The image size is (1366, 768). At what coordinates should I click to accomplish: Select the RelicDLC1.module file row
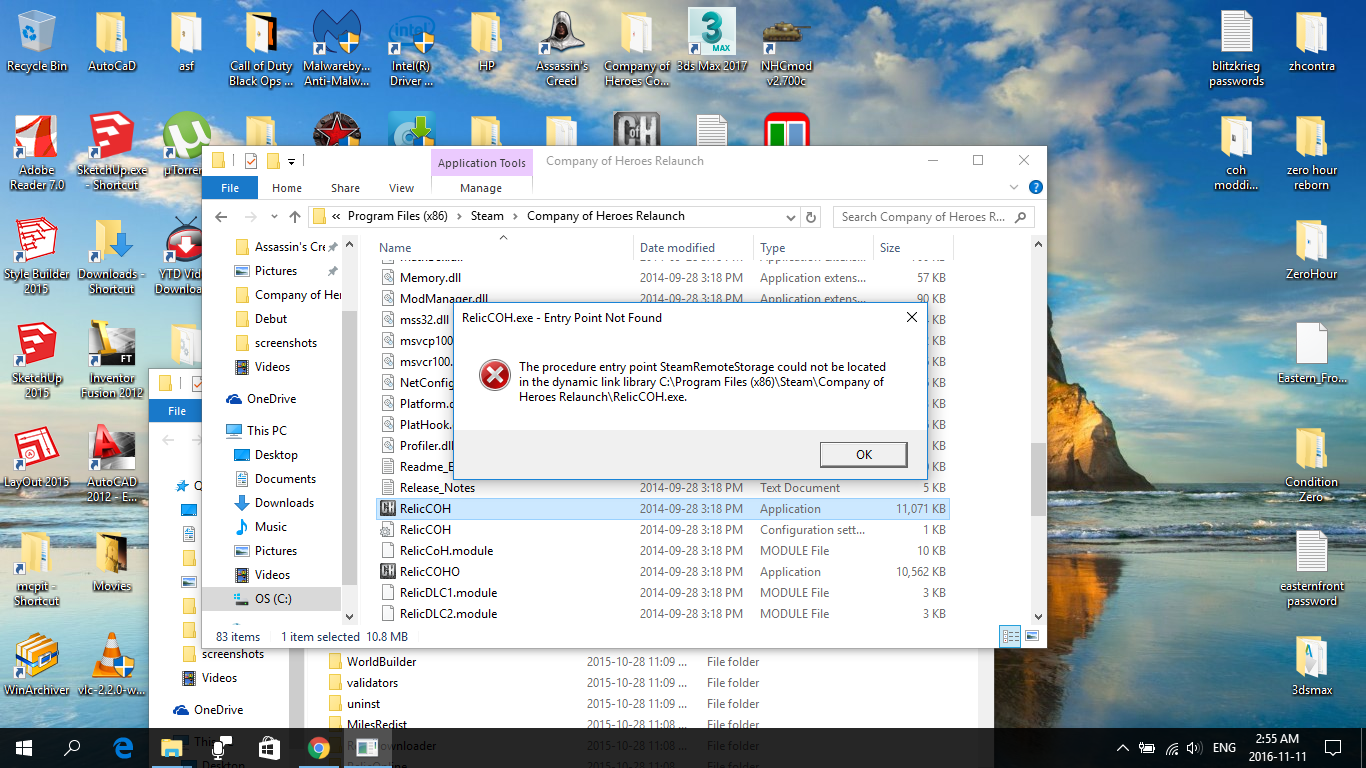click(662, 593)
